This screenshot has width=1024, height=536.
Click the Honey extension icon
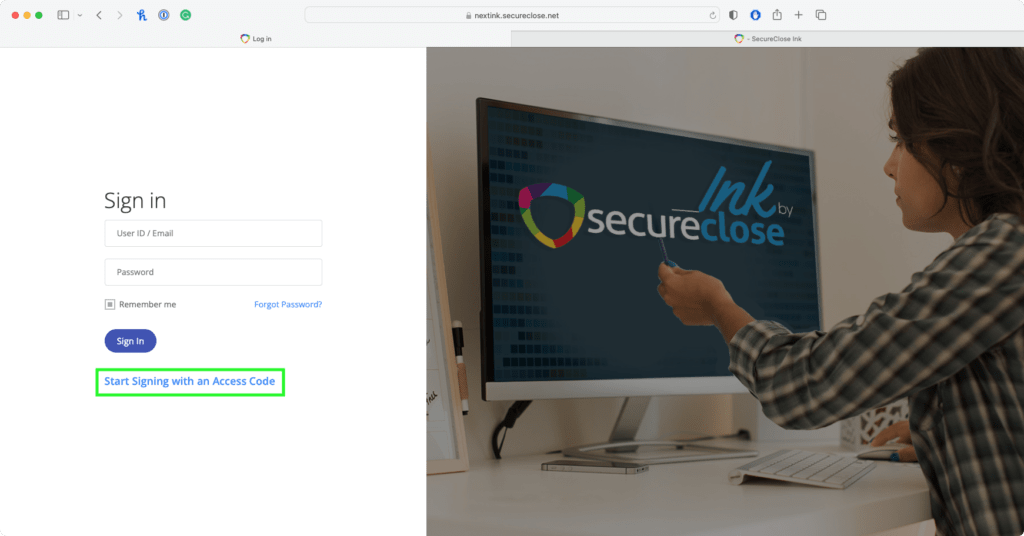click(x=142, y=15)
